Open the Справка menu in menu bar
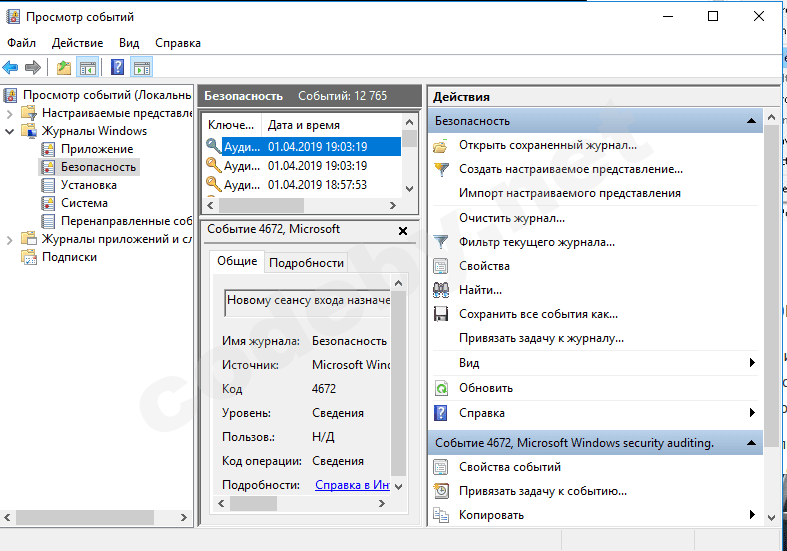 (178, 43)
